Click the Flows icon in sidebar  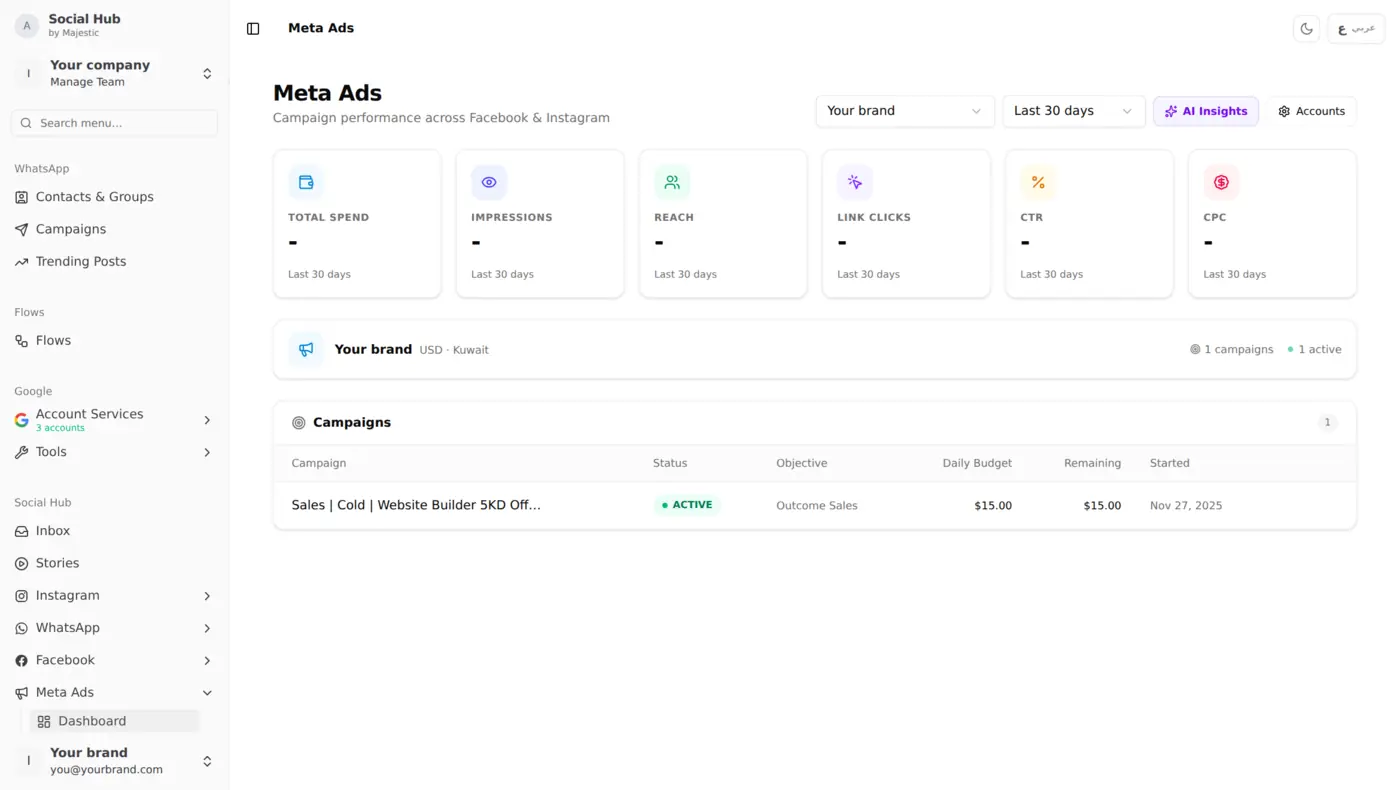(x=21, y=341)
